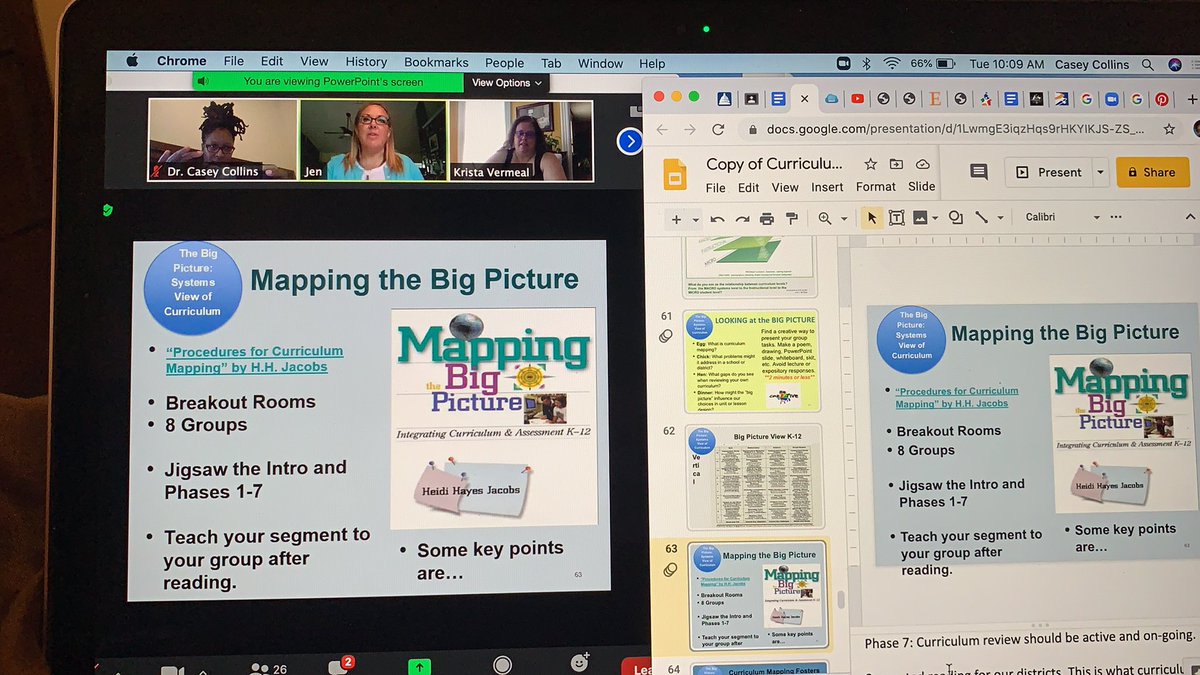
Task: Open the Window menu in menu bar
Action: click(600, 63)
